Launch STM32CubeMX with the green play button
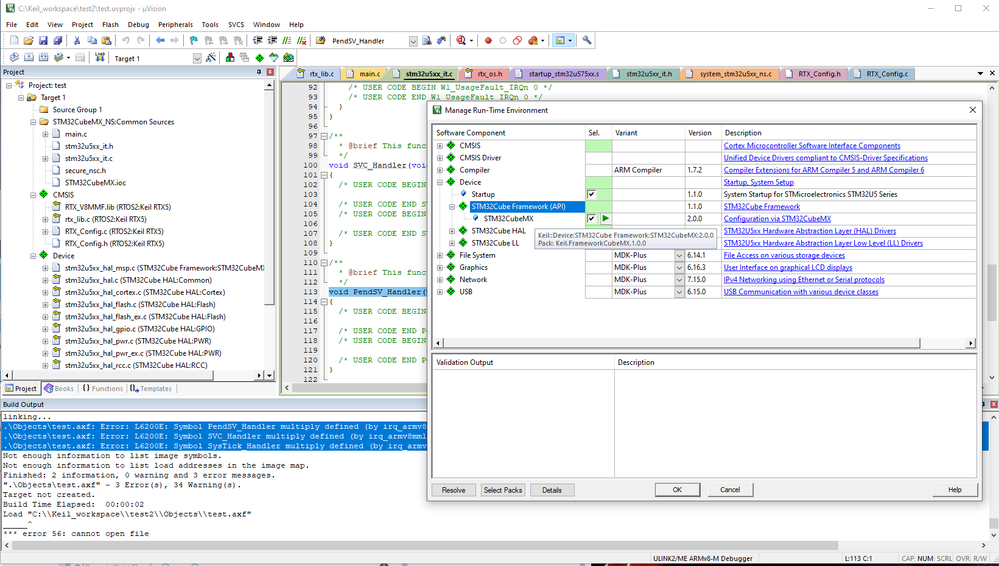 pyautogui.click(x=605, y=219)
